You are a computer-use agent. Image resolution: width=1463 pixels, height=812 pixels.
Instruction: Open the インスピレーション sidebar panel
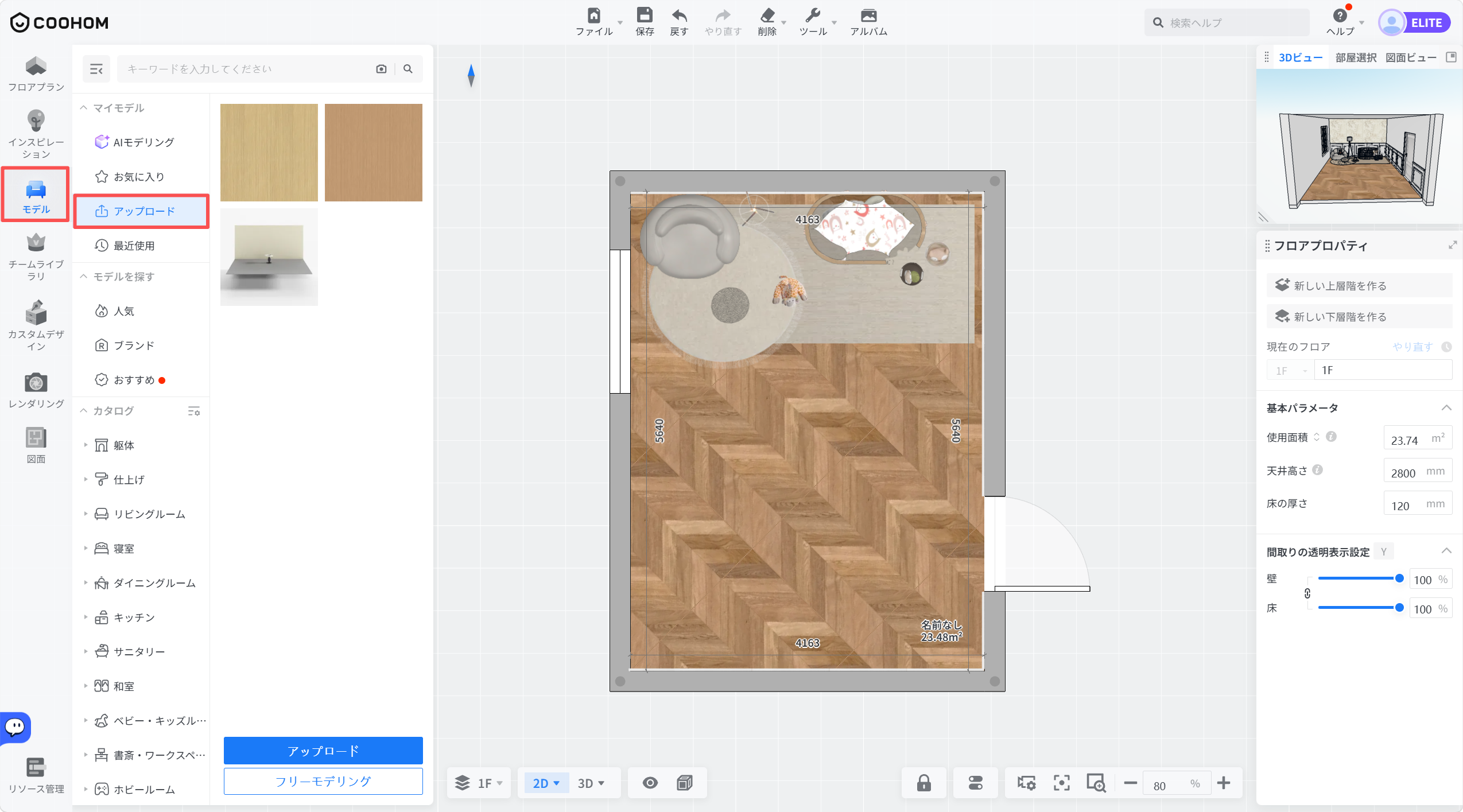(x=36, y=134)
